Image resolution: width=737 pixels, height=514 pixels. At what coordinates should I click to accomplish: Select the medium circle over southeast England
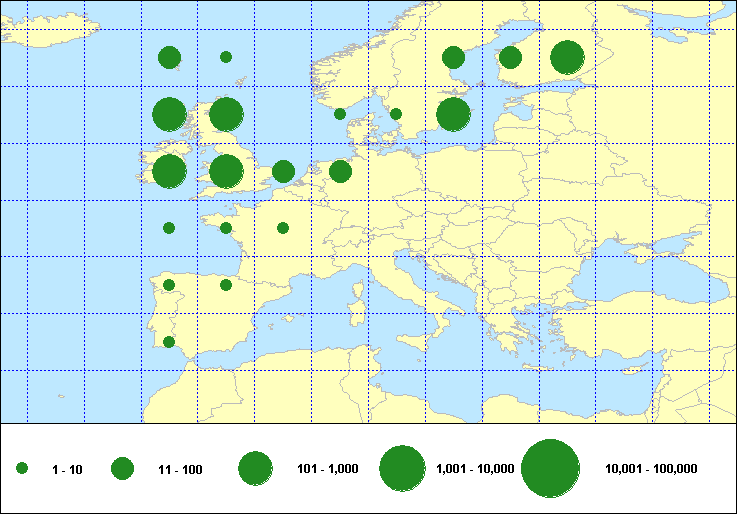tap(283, 172)
